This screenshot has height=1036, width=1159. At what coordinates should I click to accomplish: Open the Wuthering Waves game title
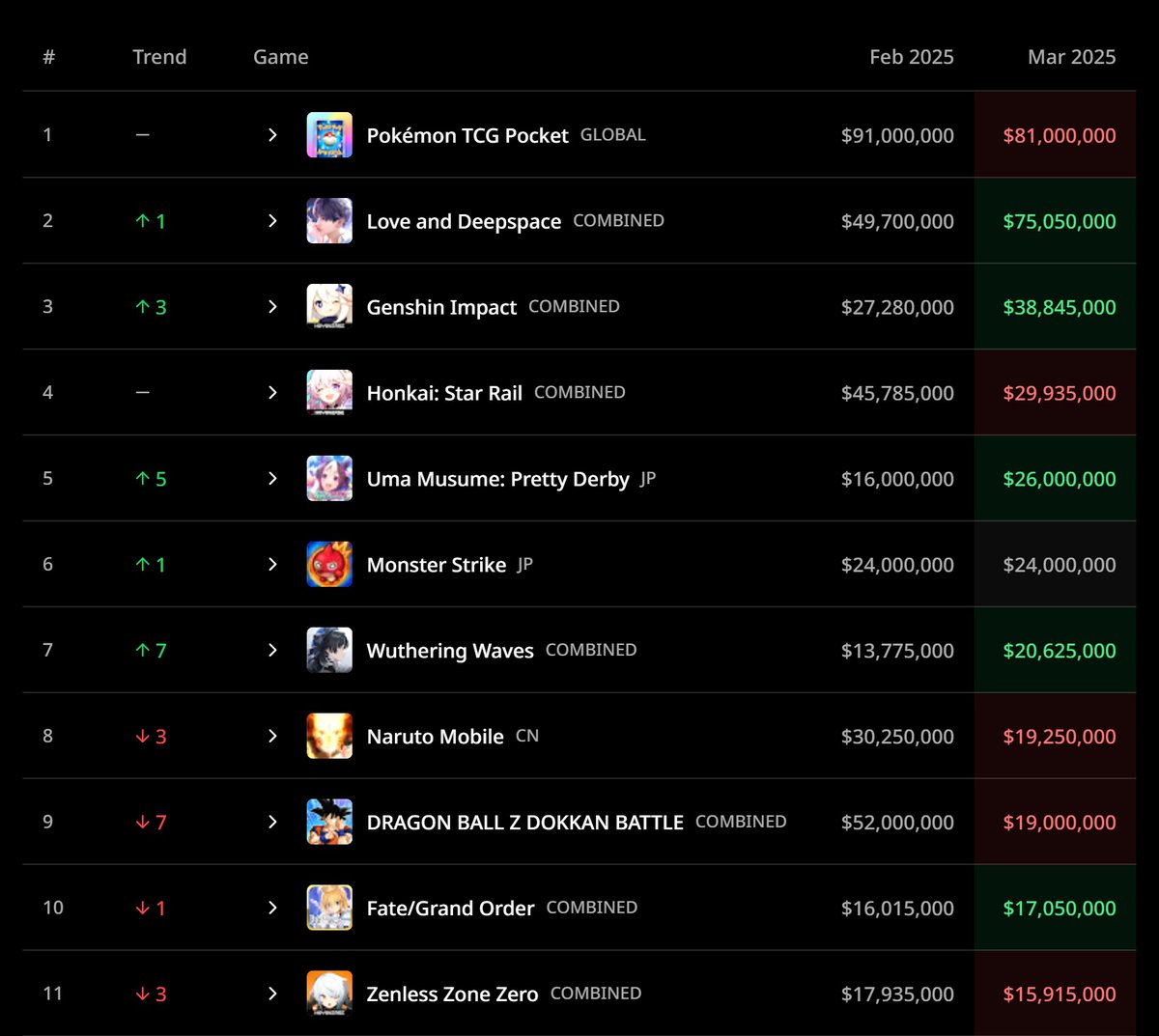pos(450,652)
